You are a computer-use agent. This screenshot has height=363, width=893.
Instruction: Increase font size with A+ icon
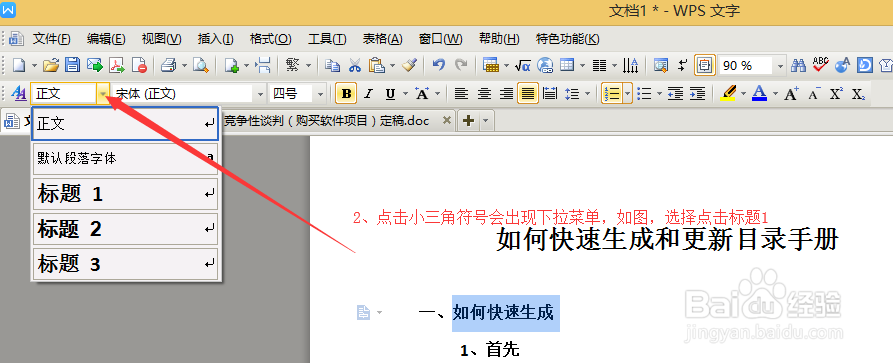[x=791, y=93]
